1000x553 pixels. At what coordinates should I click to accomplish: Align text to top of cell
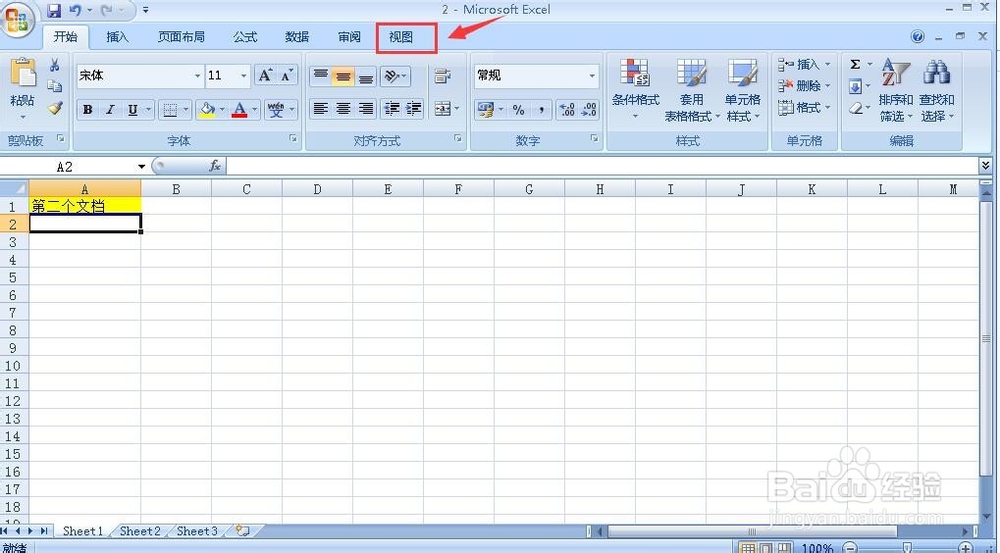point(321,77)
